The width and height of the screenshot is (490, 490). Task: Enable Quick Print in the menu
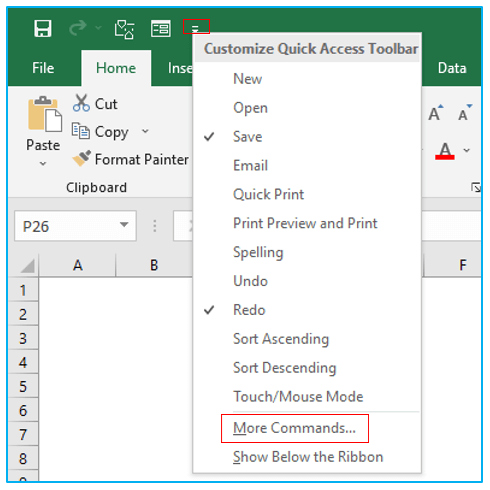pyautogui.click(x=307, y=194)
